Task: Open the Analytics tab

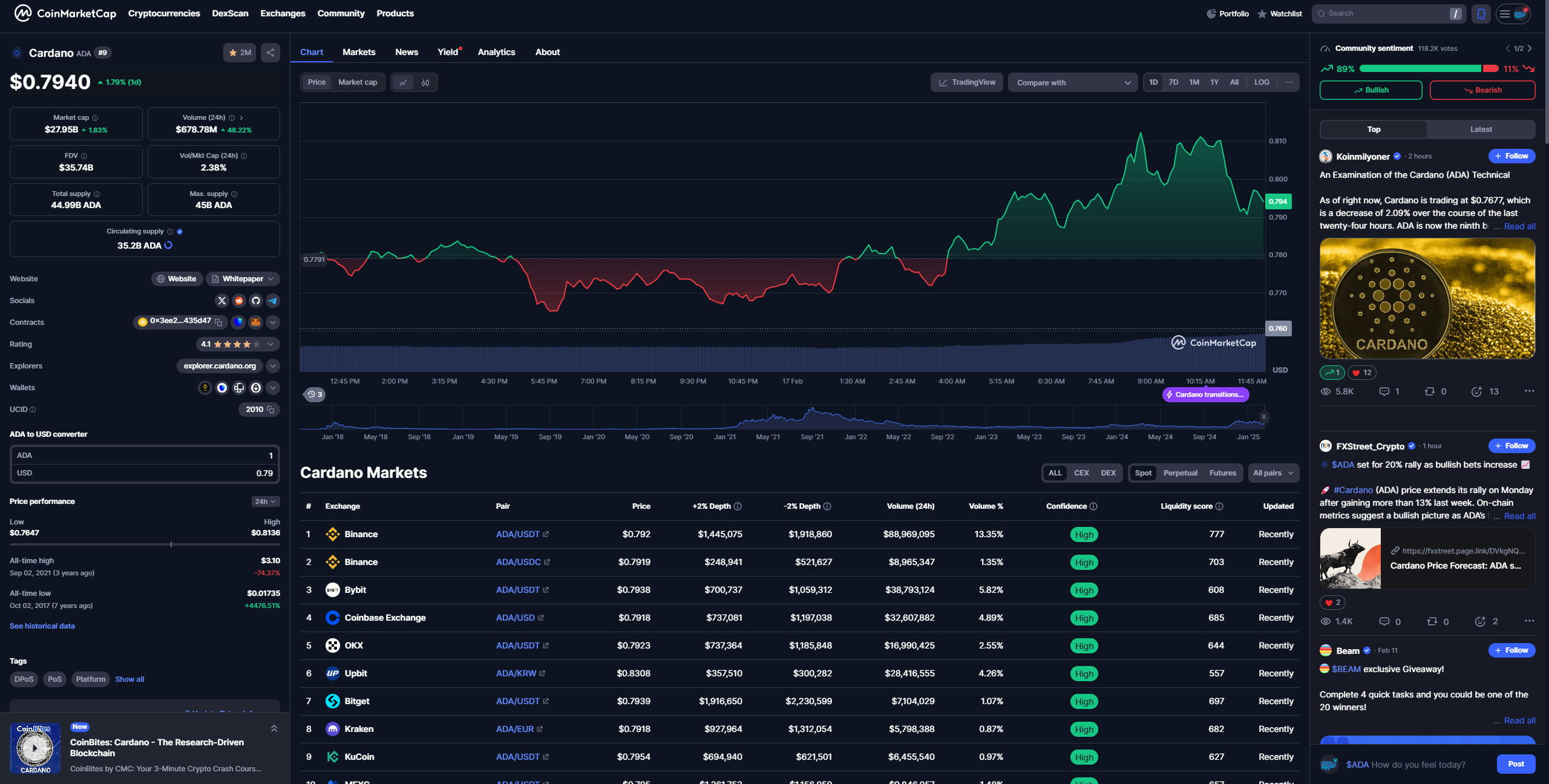Action: point(496,52)
